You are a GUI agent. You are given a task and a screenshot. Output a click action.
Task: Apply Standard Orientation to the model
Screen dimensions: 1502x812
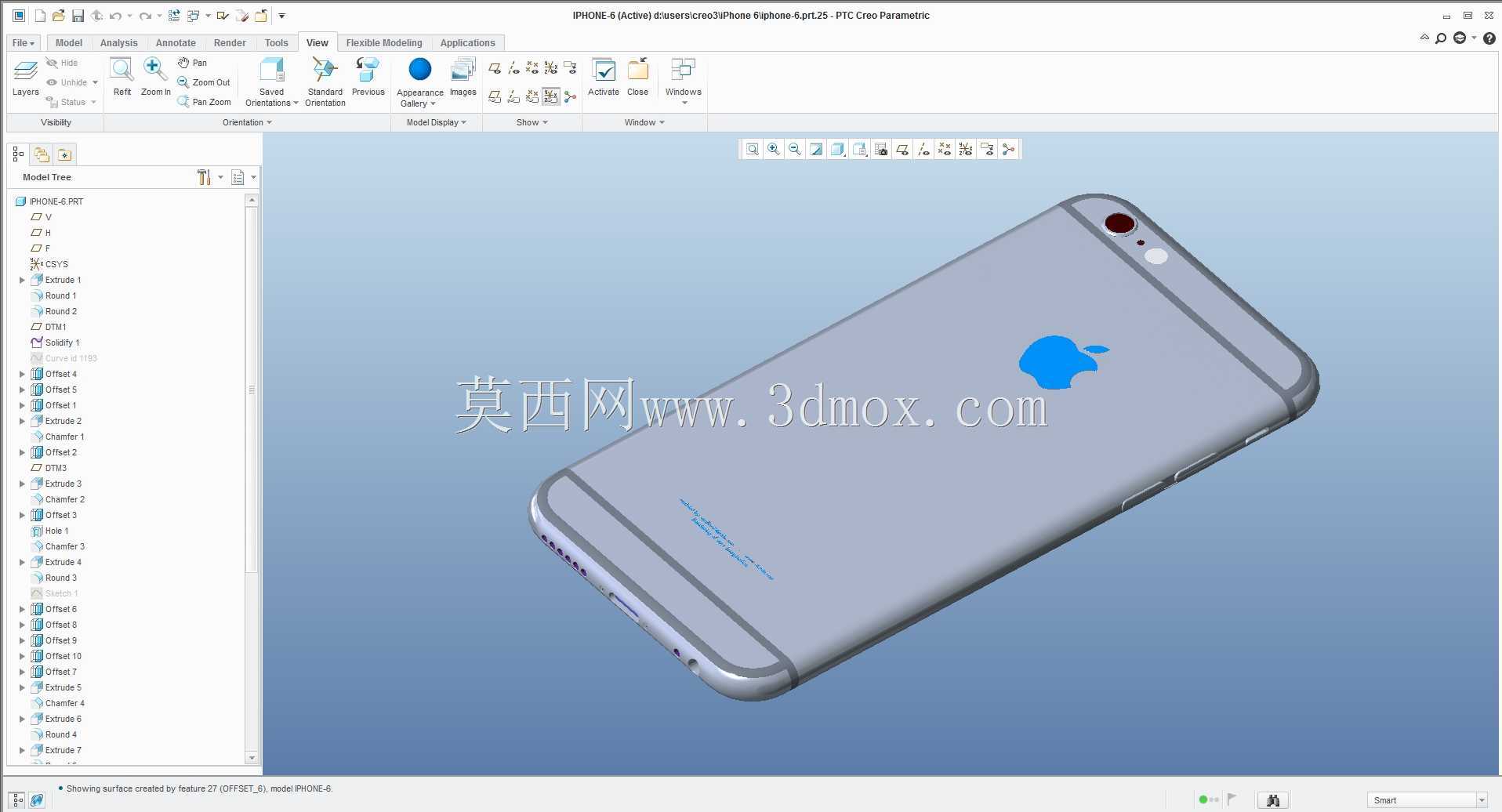tap(325, 82)
